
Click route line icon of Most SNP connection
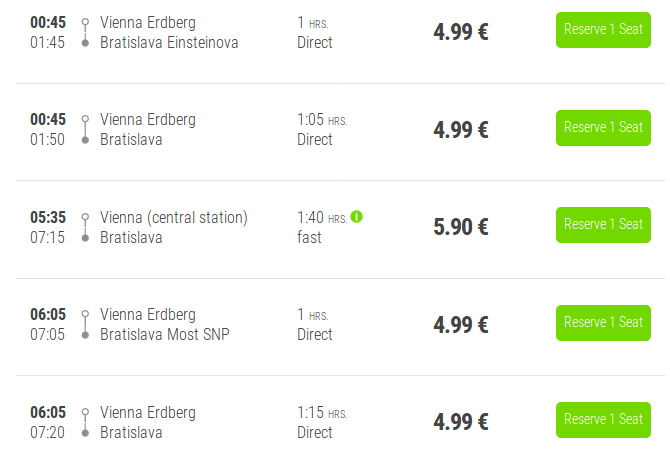(85, 325)
